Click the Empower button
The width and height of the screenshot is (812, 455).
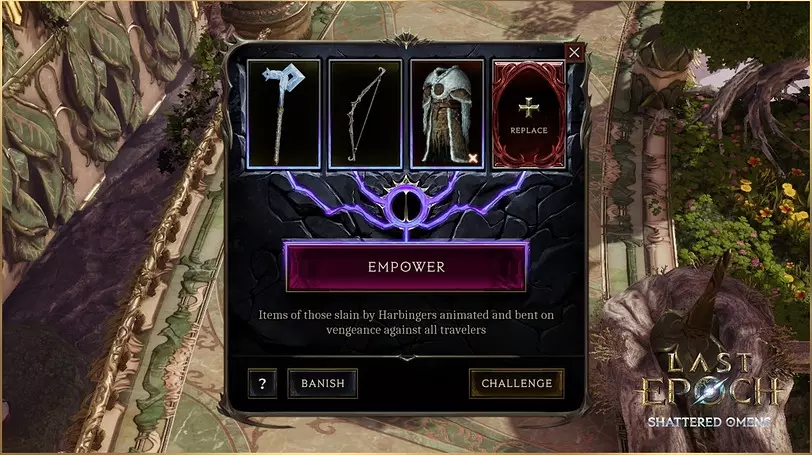tap(407, 267)
